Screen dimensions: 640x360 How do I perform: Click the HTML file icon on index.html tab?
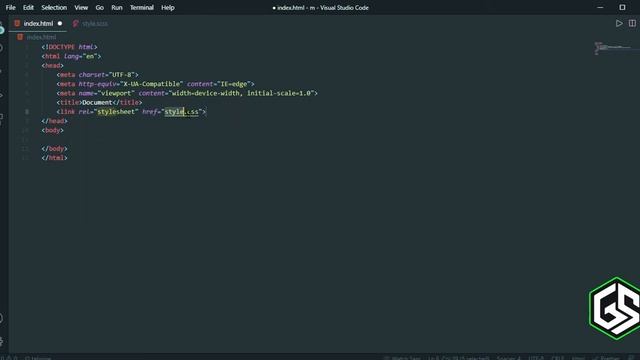coord(17,23)
